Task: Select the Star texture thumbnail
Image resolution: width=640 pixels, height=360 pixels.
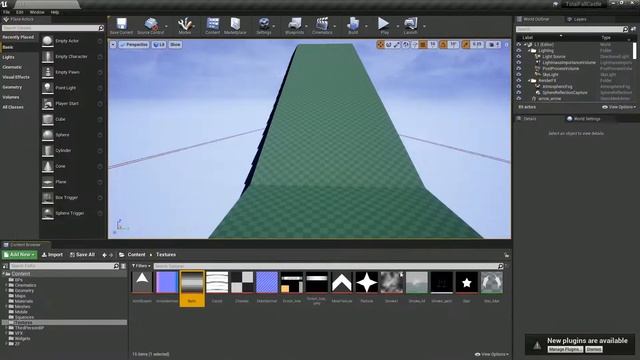Action: (x=467, y=282)
